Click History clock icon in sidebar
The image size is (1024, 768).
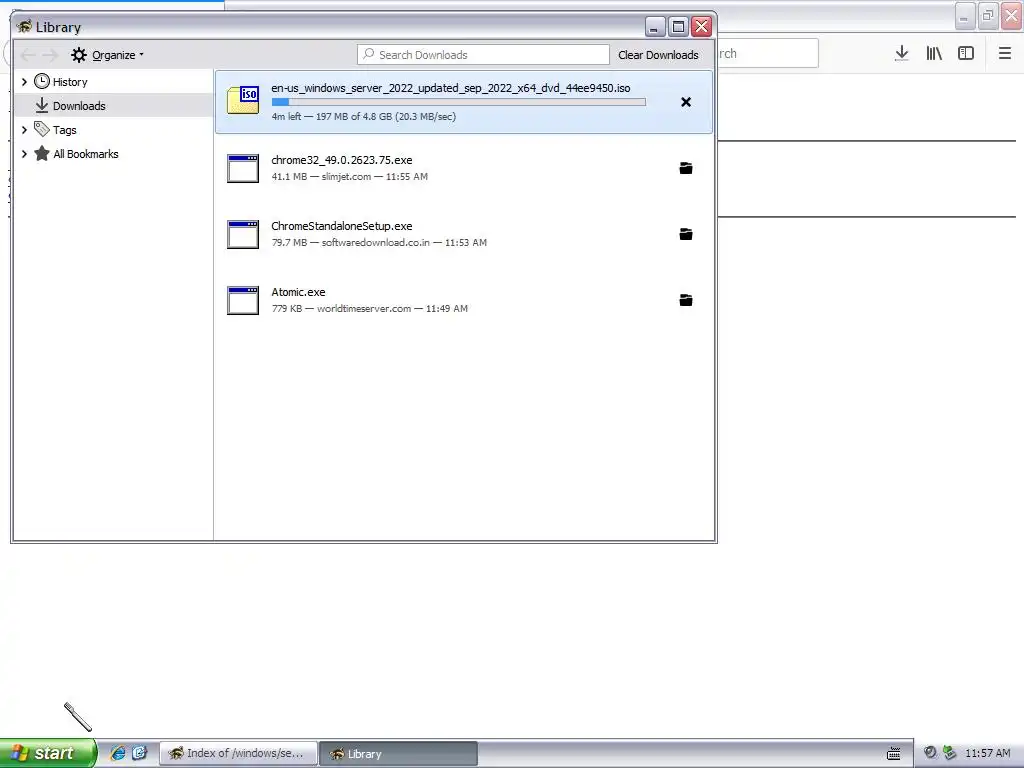pos(42,81)
